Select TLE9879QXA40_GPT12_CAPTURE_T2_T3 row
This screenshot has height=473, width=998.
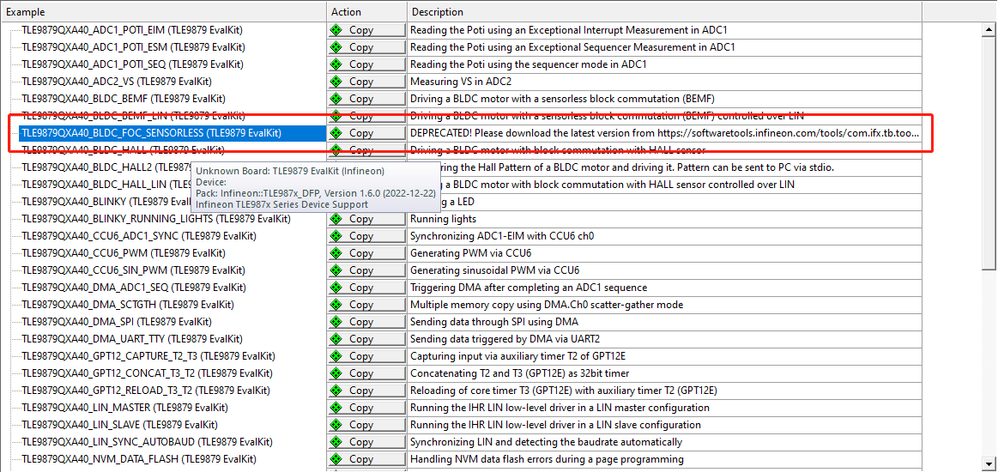click(148, 356)
